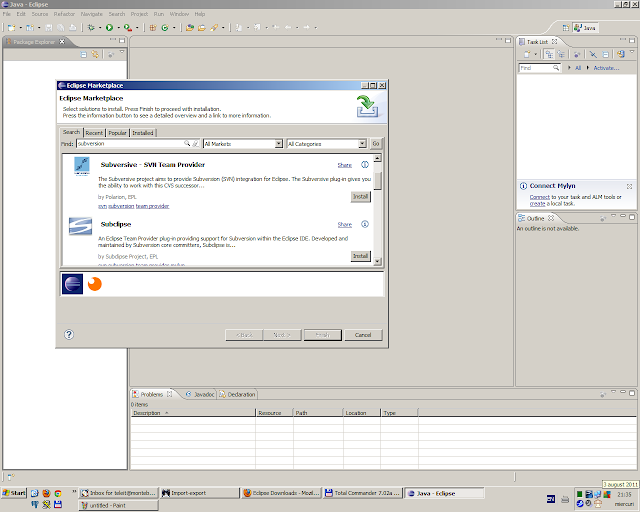Switch to the Popular tab in Marketplace
This screenshot has width=640, height=512.
tap(118, 133)
